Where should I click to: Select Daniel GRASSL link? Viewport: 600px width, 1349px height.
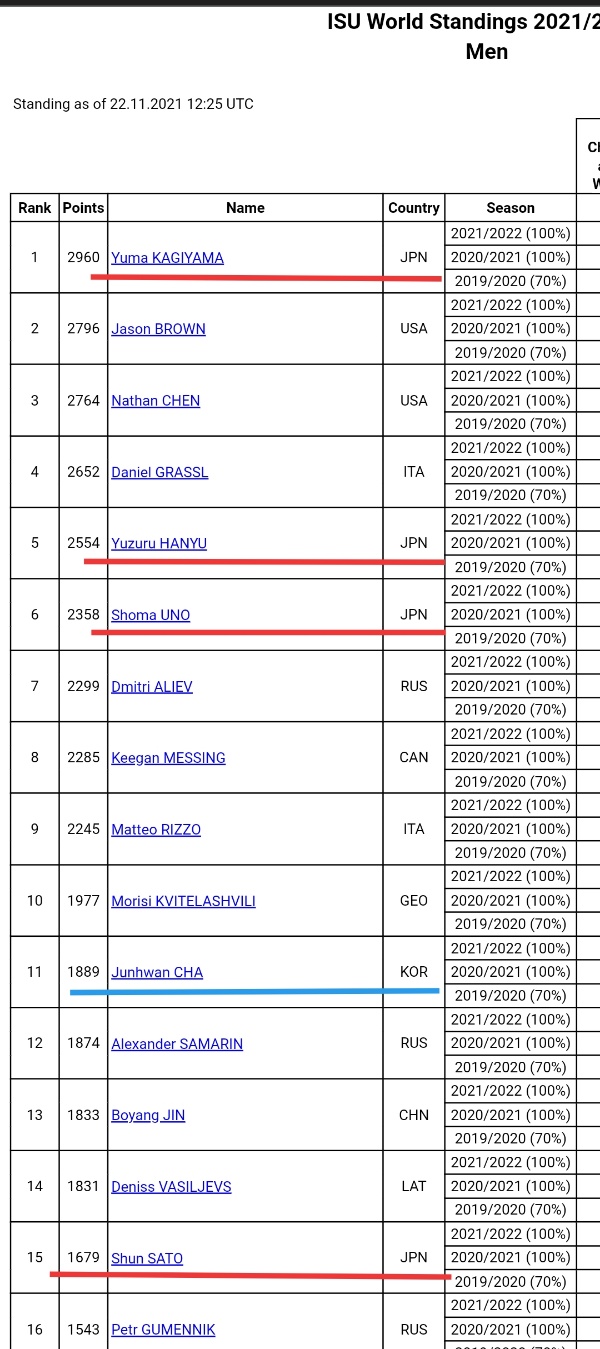(x=160, y=472)
